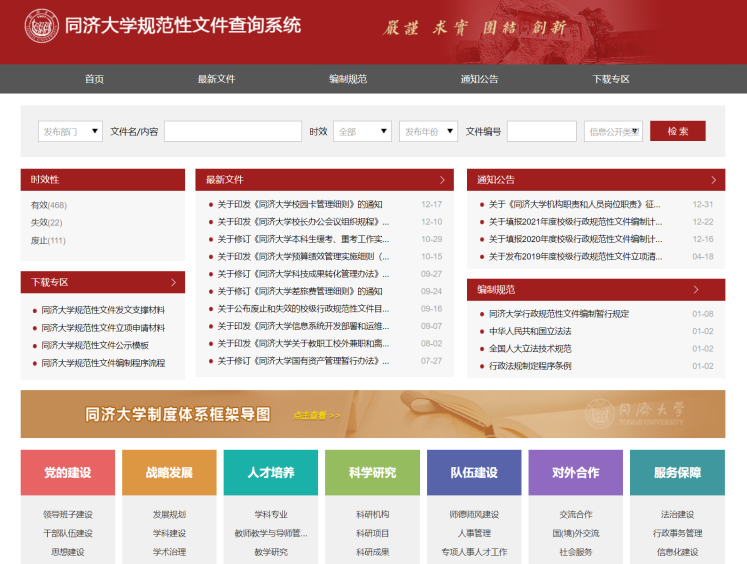Open the 科学研究 category tile

(373, 473)
